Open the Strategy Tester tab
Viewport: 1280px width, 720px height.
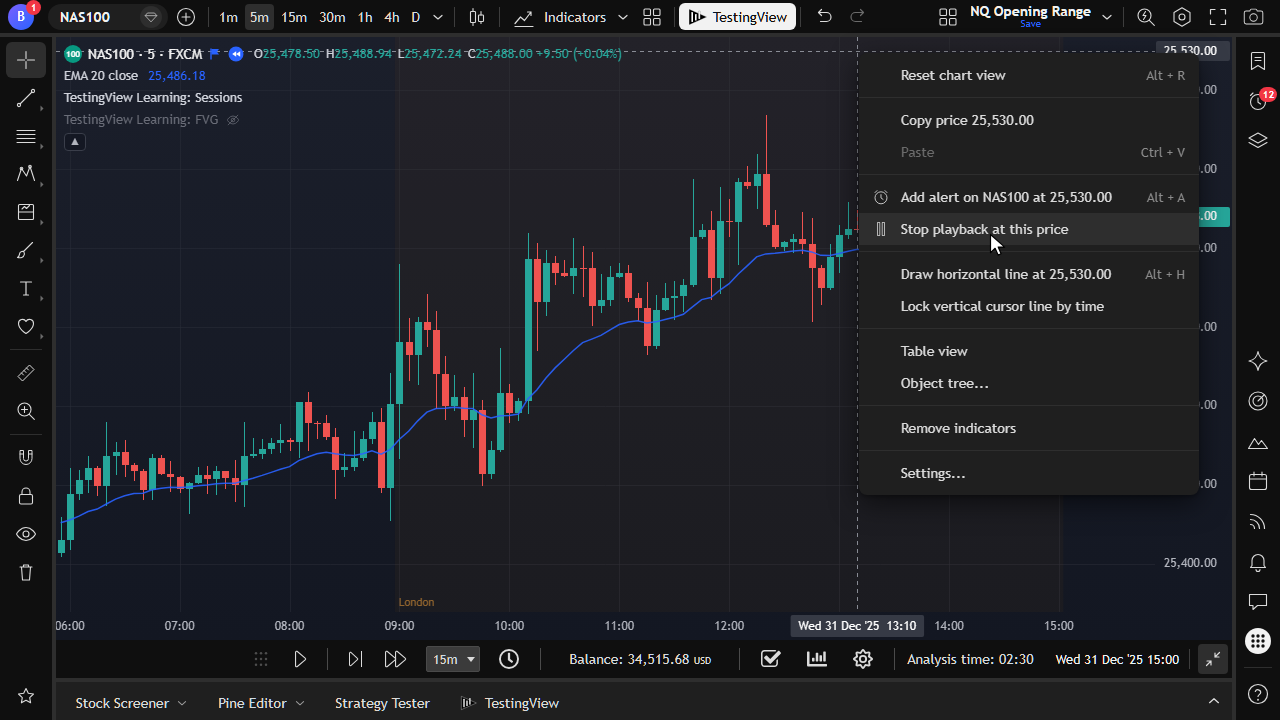(382, 703)
